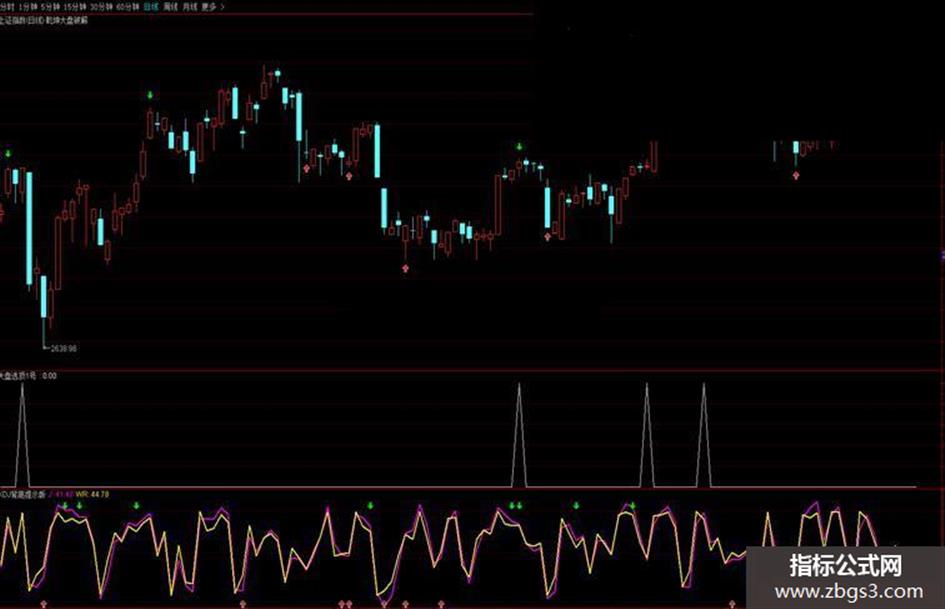945x609 pixels.
Task: Select the highlighted 日线 daily tab
Action: tap(151, 7)
